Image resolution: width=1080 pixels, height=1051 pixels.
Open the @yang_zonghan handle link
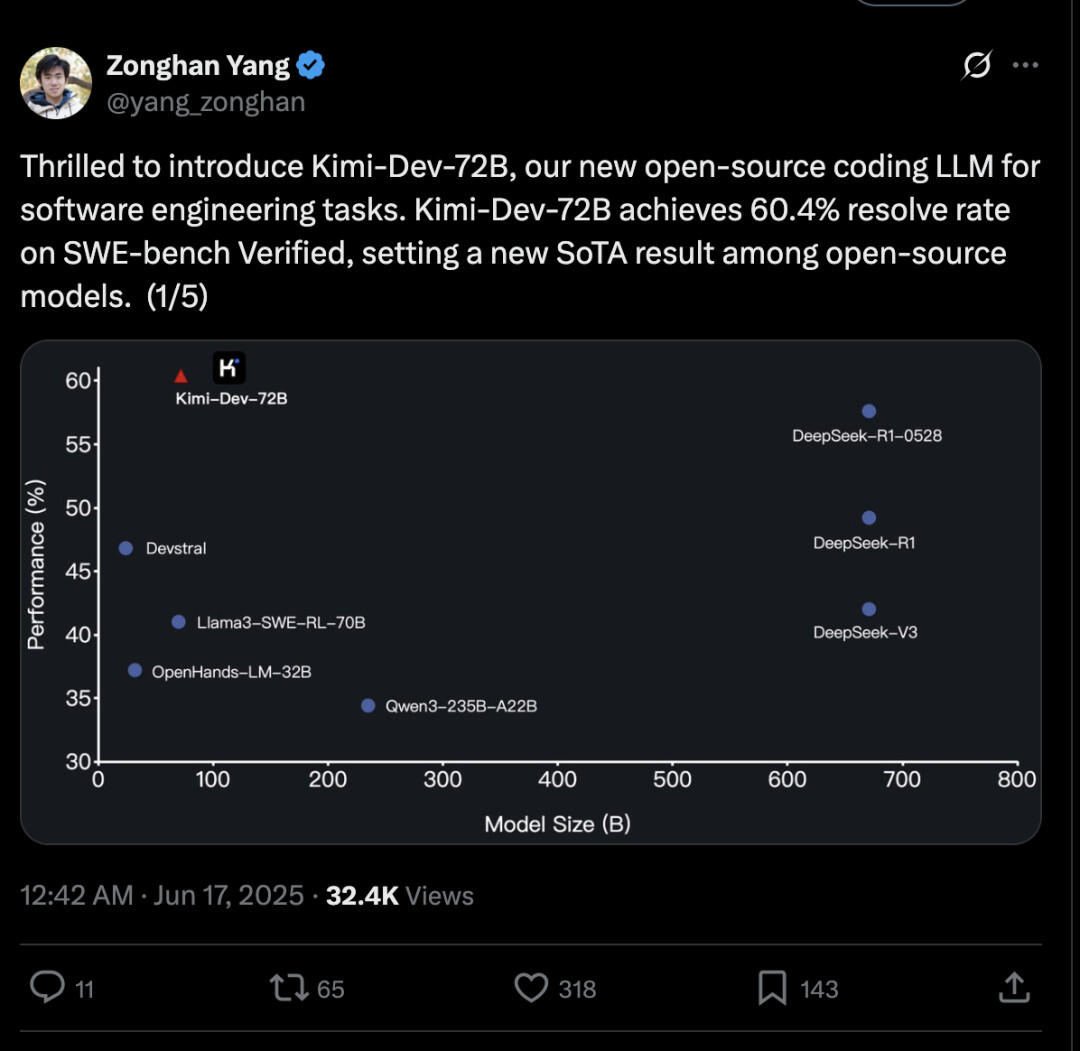205,102
